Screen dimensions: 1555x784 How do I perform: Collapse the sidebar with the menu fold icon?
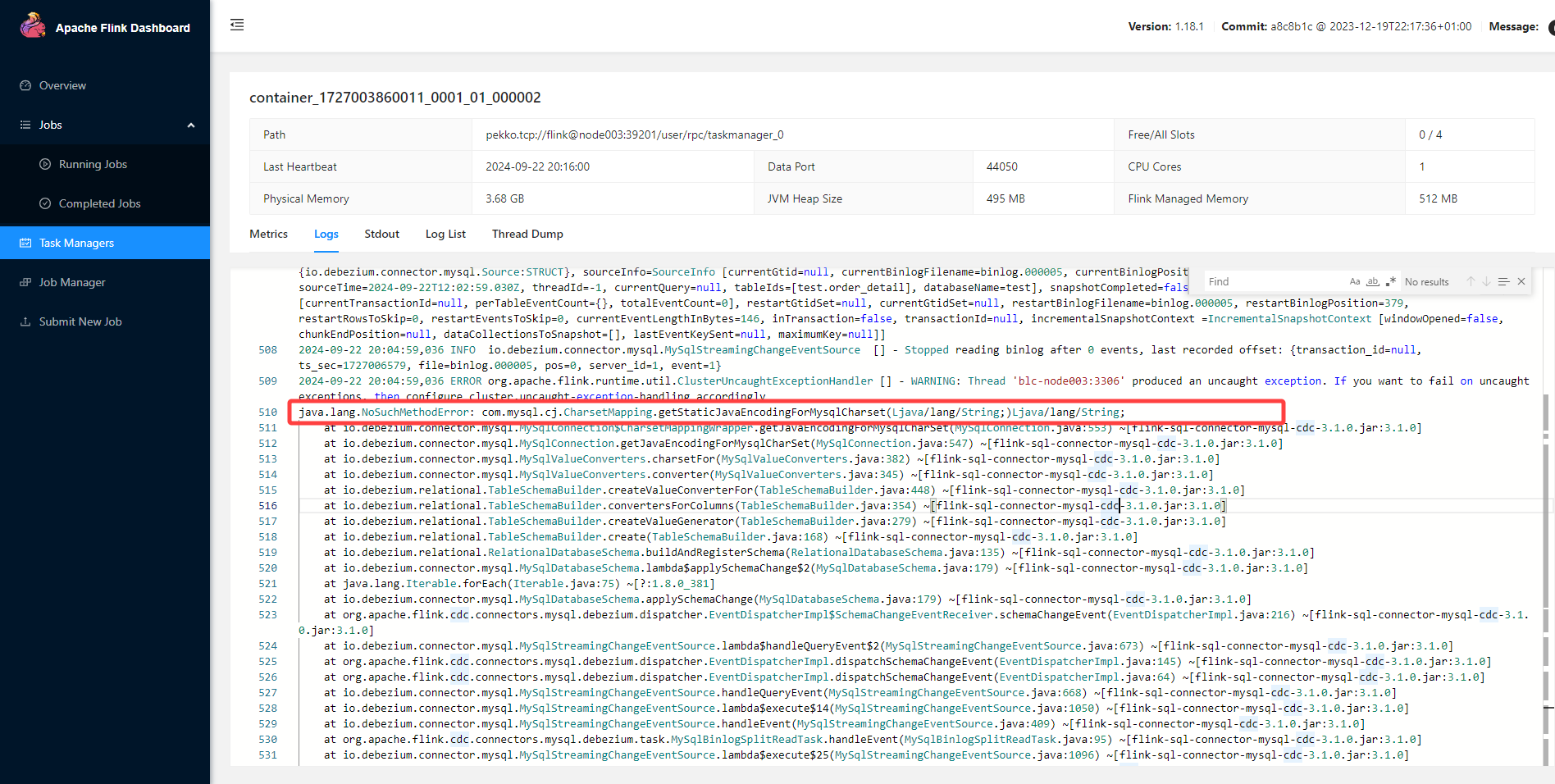point(237,25)
